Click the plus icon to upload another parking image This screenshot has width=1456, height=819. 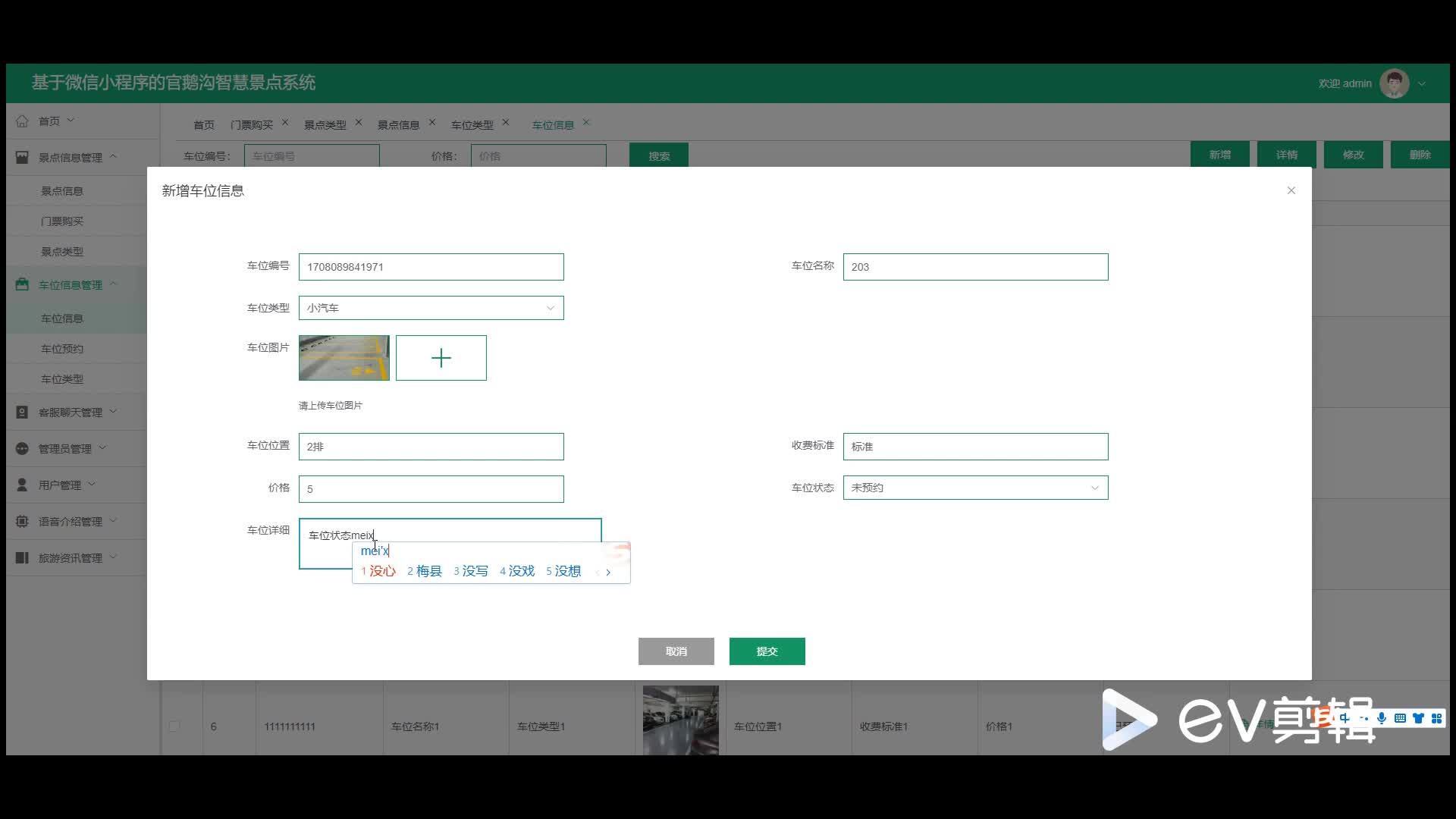441,358
